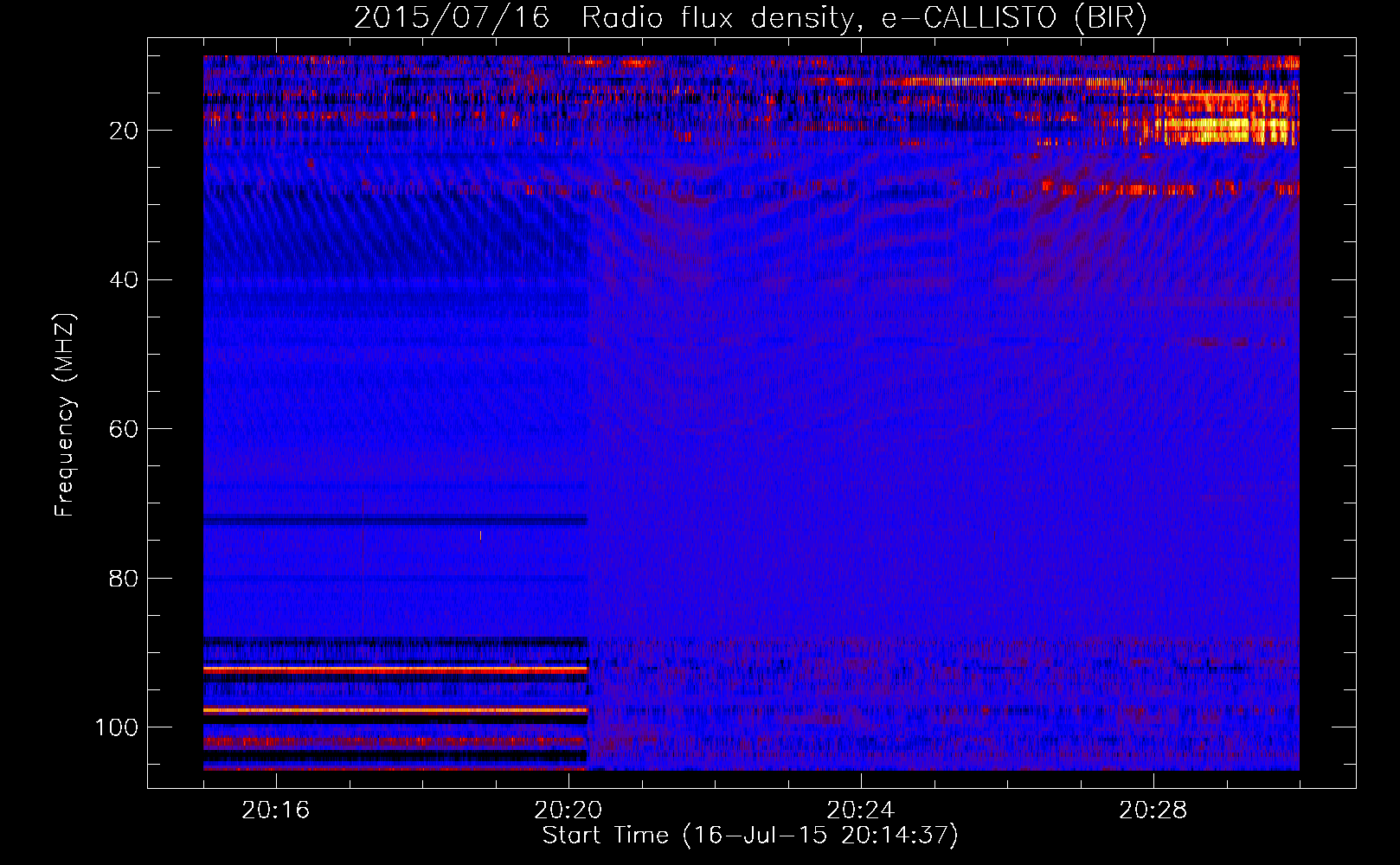Click the 'Start Time (16-Jul-15 20:14:37)' label
This screenshot has width=1400, height=865.
pyautogui.click(x=750, y=836)
